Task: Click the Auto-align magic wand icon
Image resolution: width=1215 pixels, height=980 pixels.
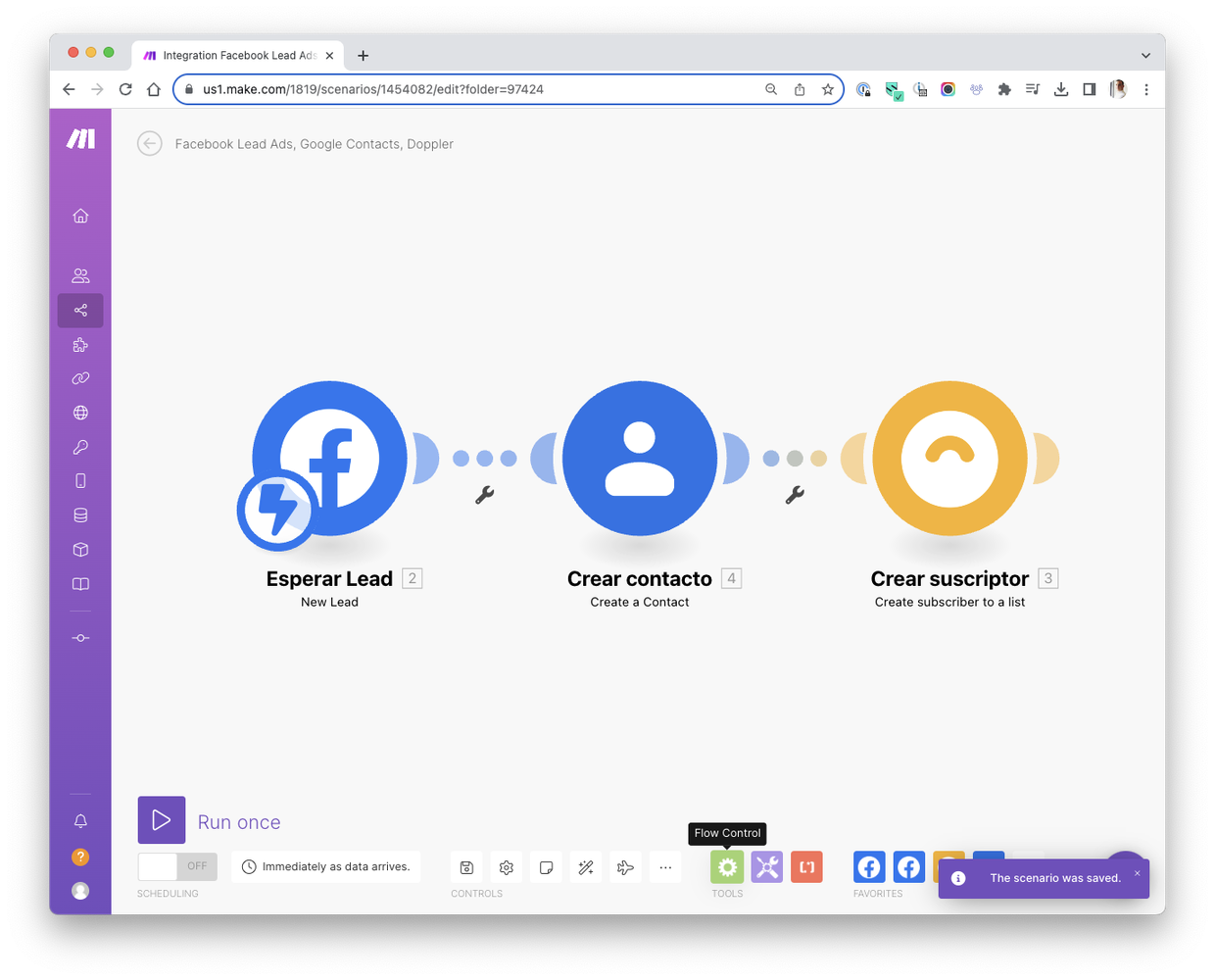Action: (586, 867)
